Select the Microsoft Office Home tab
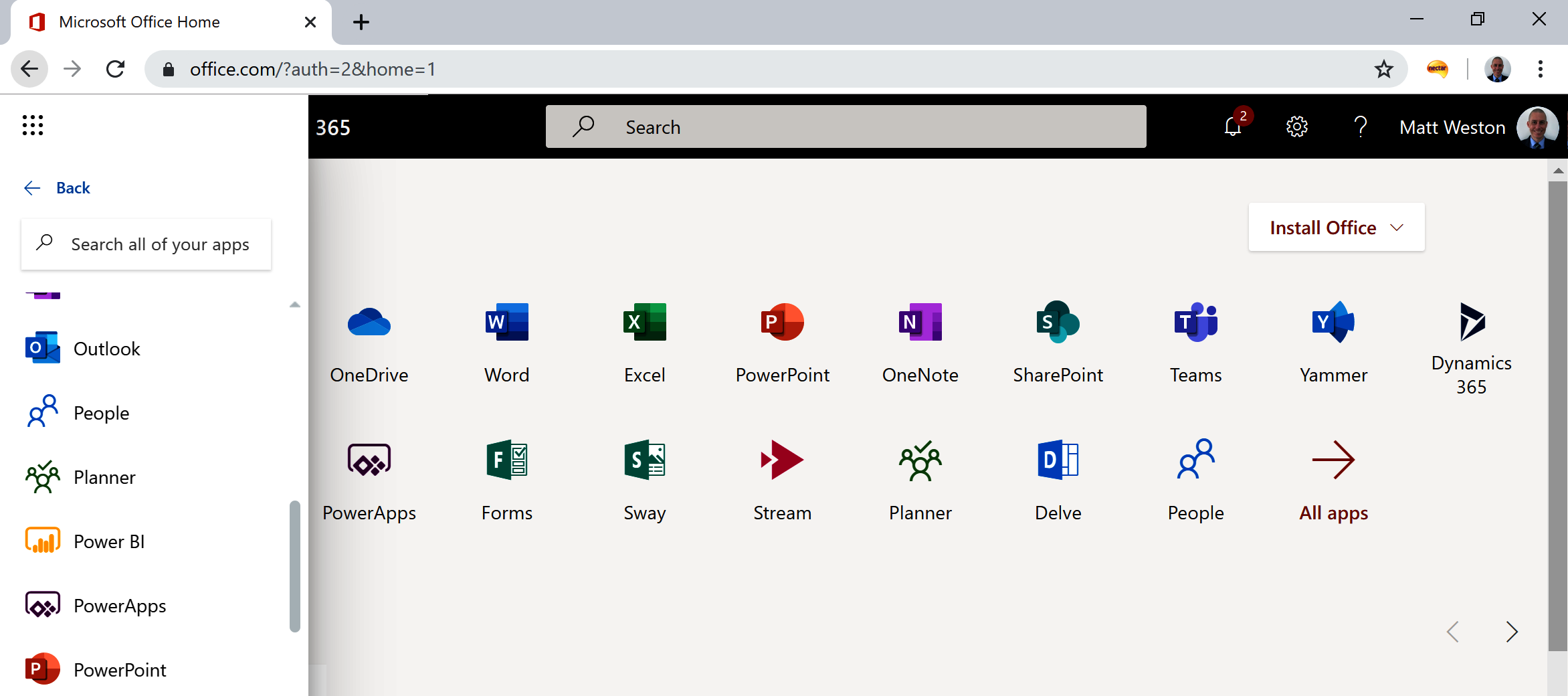The width and height of the screenshot is (1568, 696). pos(171,22)
